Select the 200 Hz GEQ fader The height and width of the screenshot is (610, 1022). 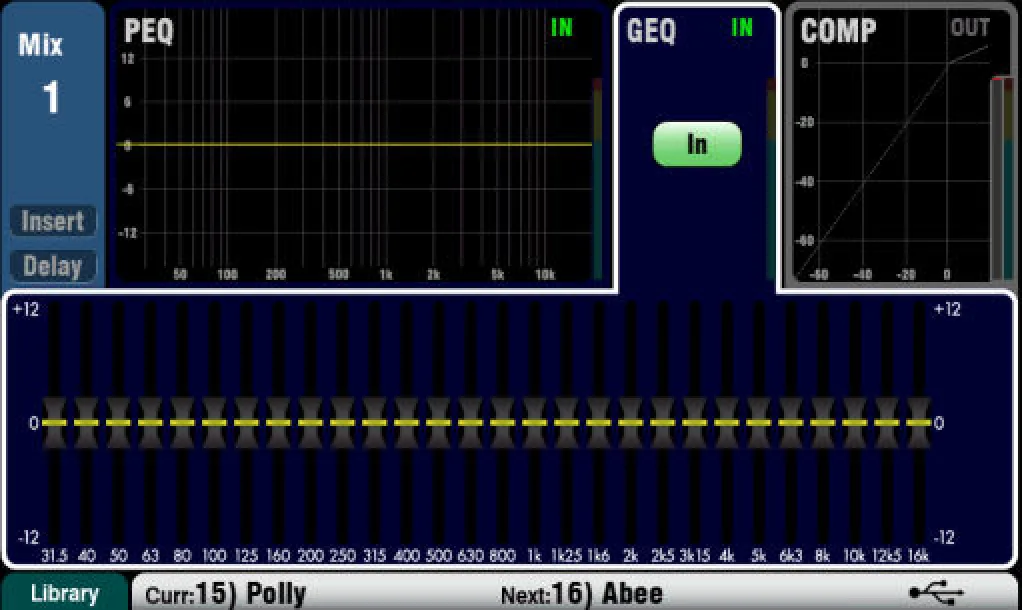click(x=310, y=423)
